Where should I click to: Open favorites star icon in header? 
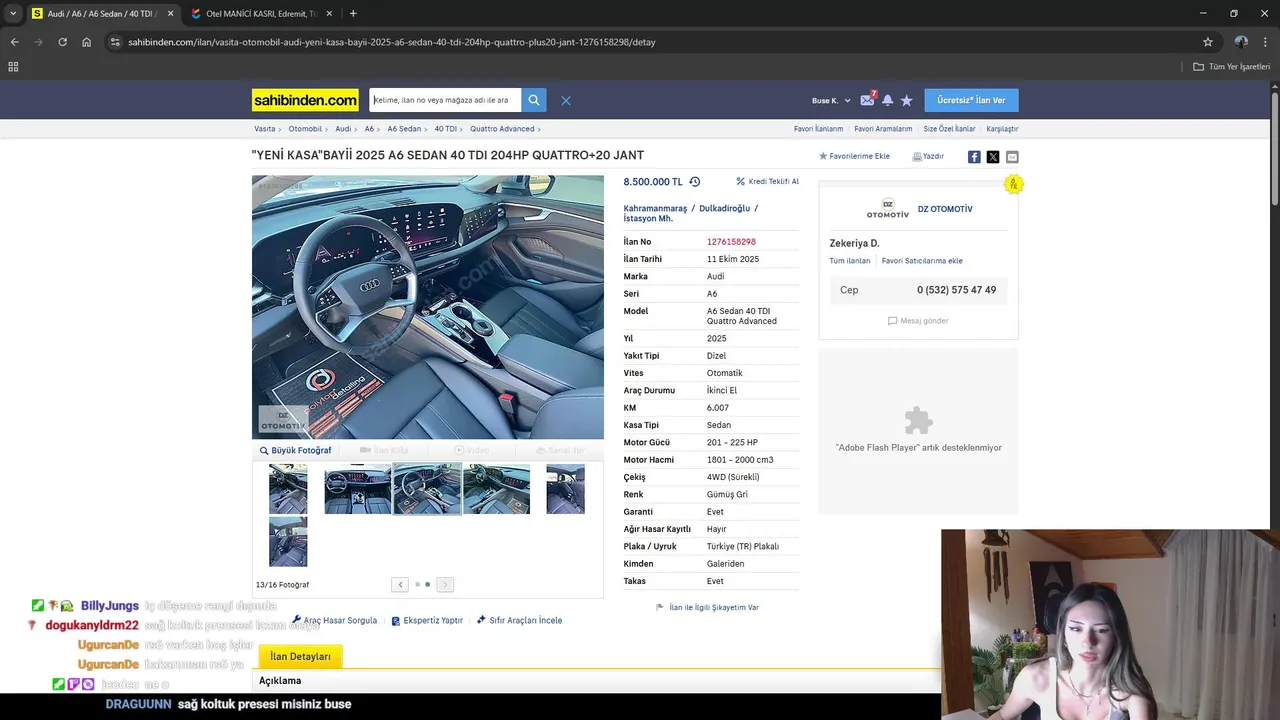coord(906,100)
